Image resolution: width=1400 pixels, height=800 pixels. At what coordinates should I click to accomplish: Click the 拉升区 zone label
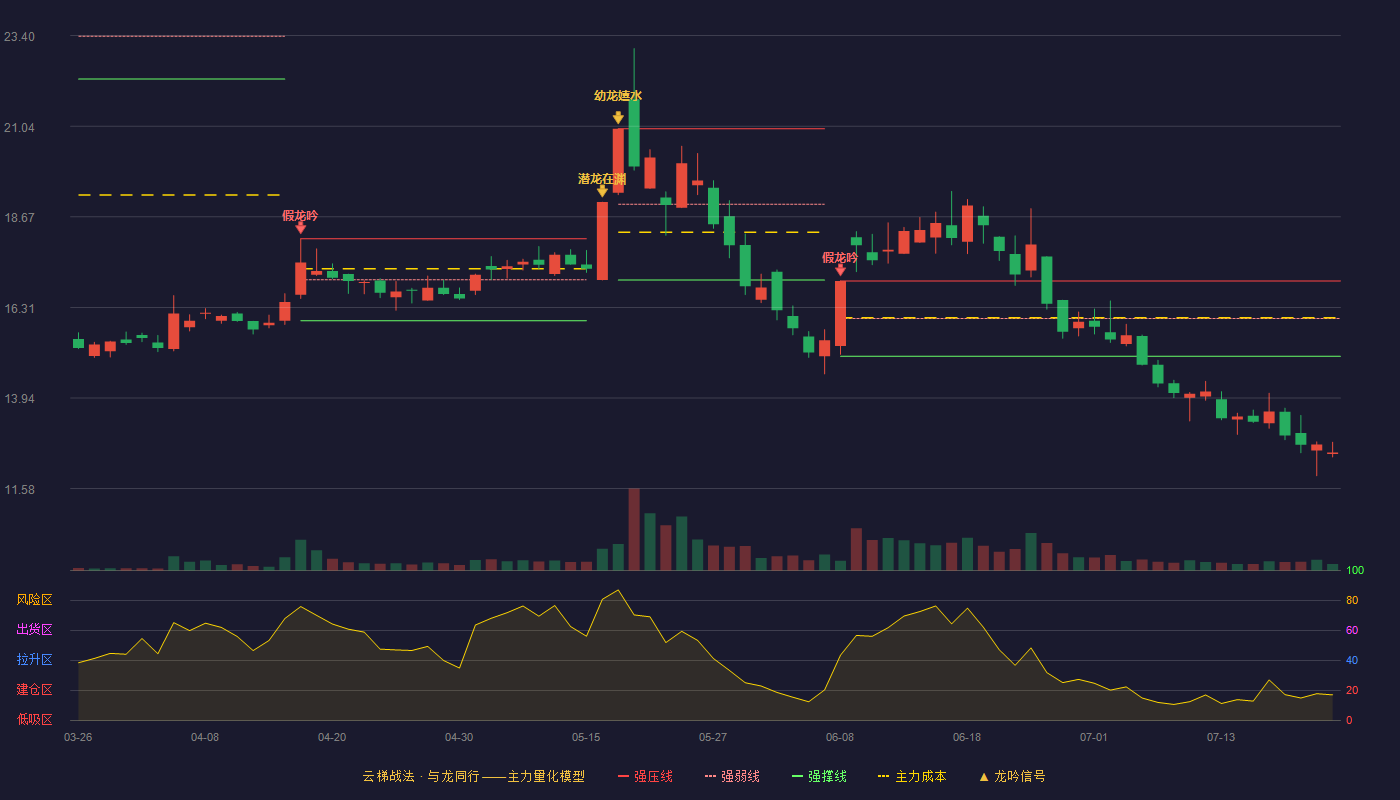(x=34, y=660)
